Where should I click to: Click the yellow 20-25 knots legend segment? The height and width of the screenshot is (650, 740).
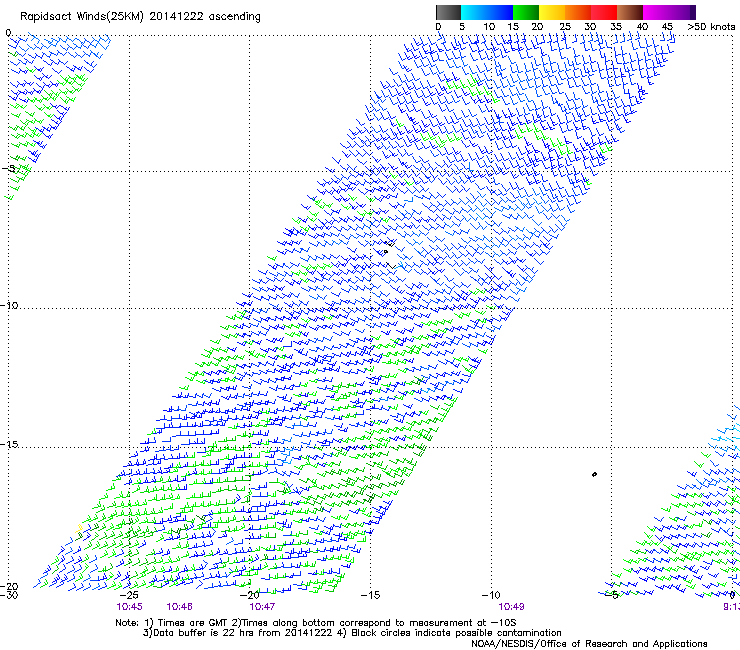click(x=552, y=12)
